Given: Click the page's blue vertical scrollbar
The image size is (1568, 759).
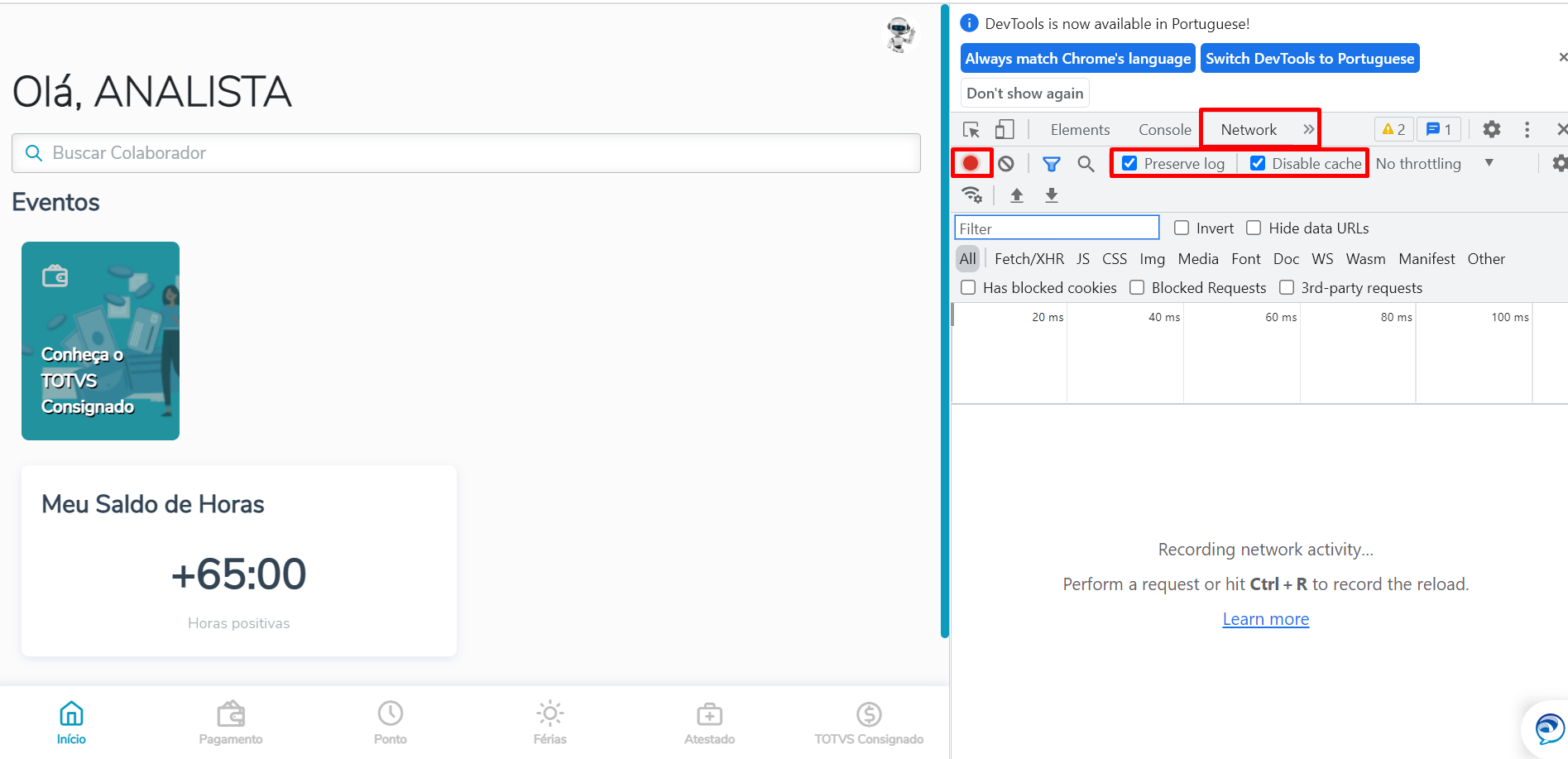Looking at the screenshot, I should coord(944,321).
